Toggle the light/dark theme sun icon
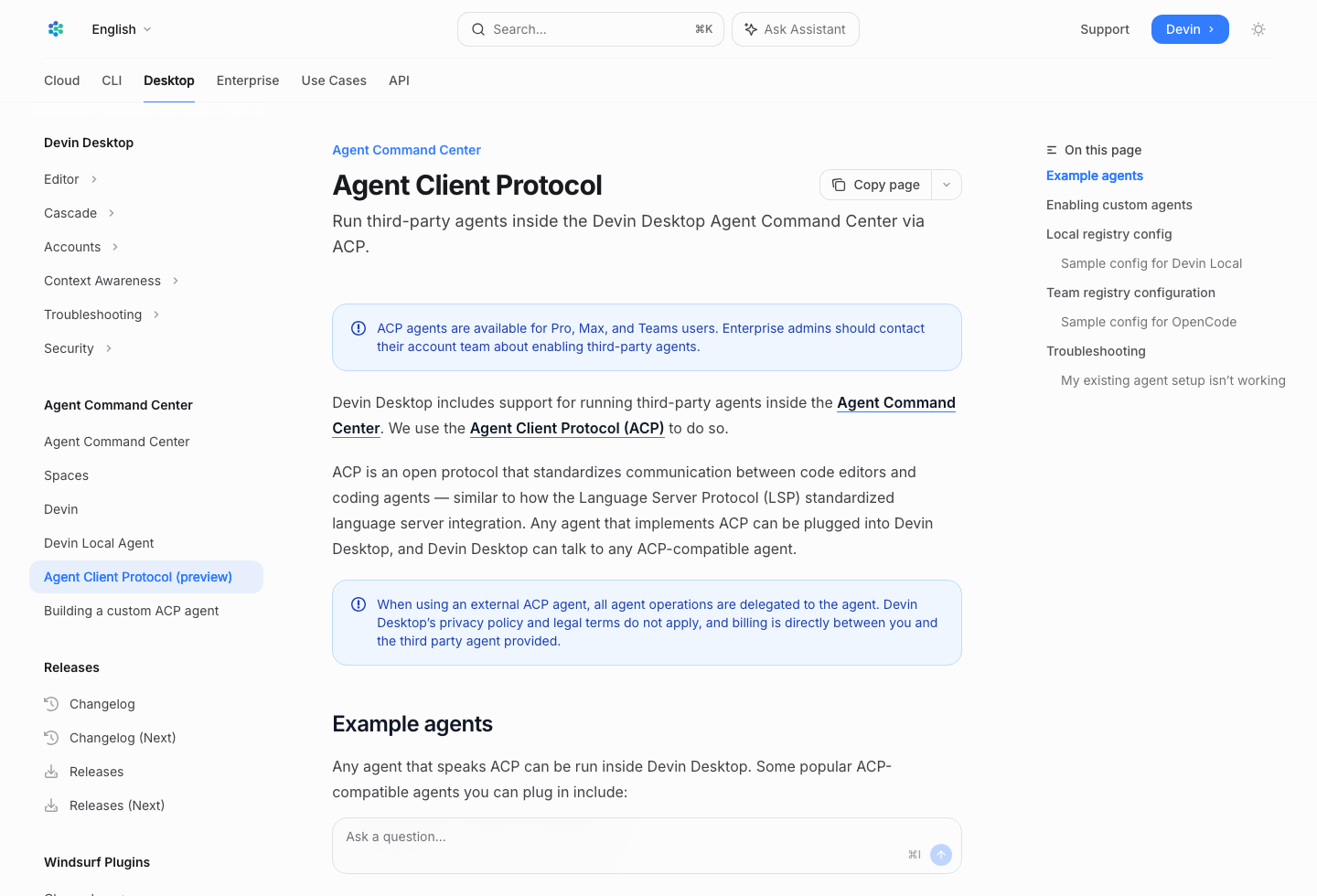1317x896 pixels. [1258, 29]
